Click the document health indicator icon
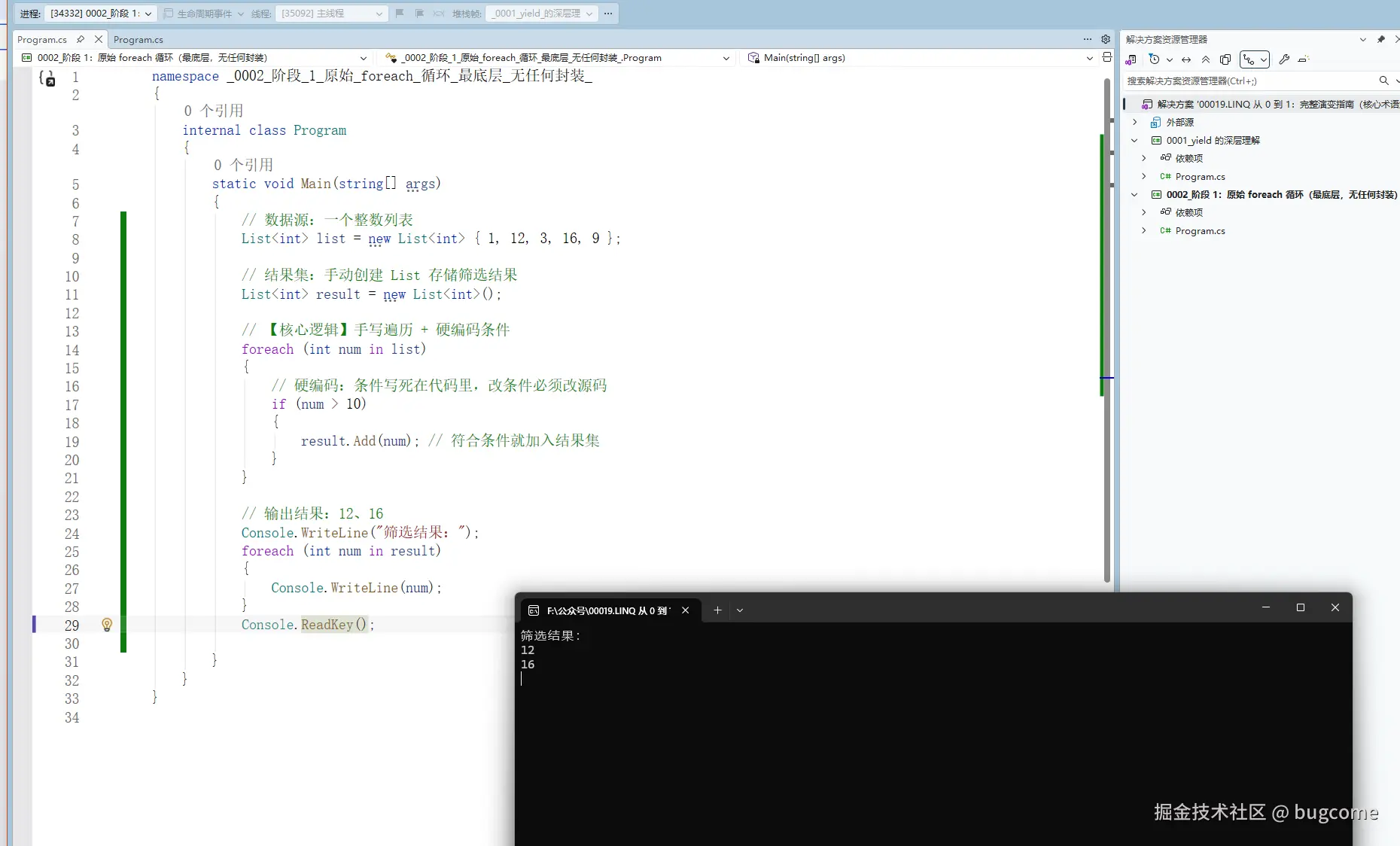 pyautogui.click(x=47, y=78)
